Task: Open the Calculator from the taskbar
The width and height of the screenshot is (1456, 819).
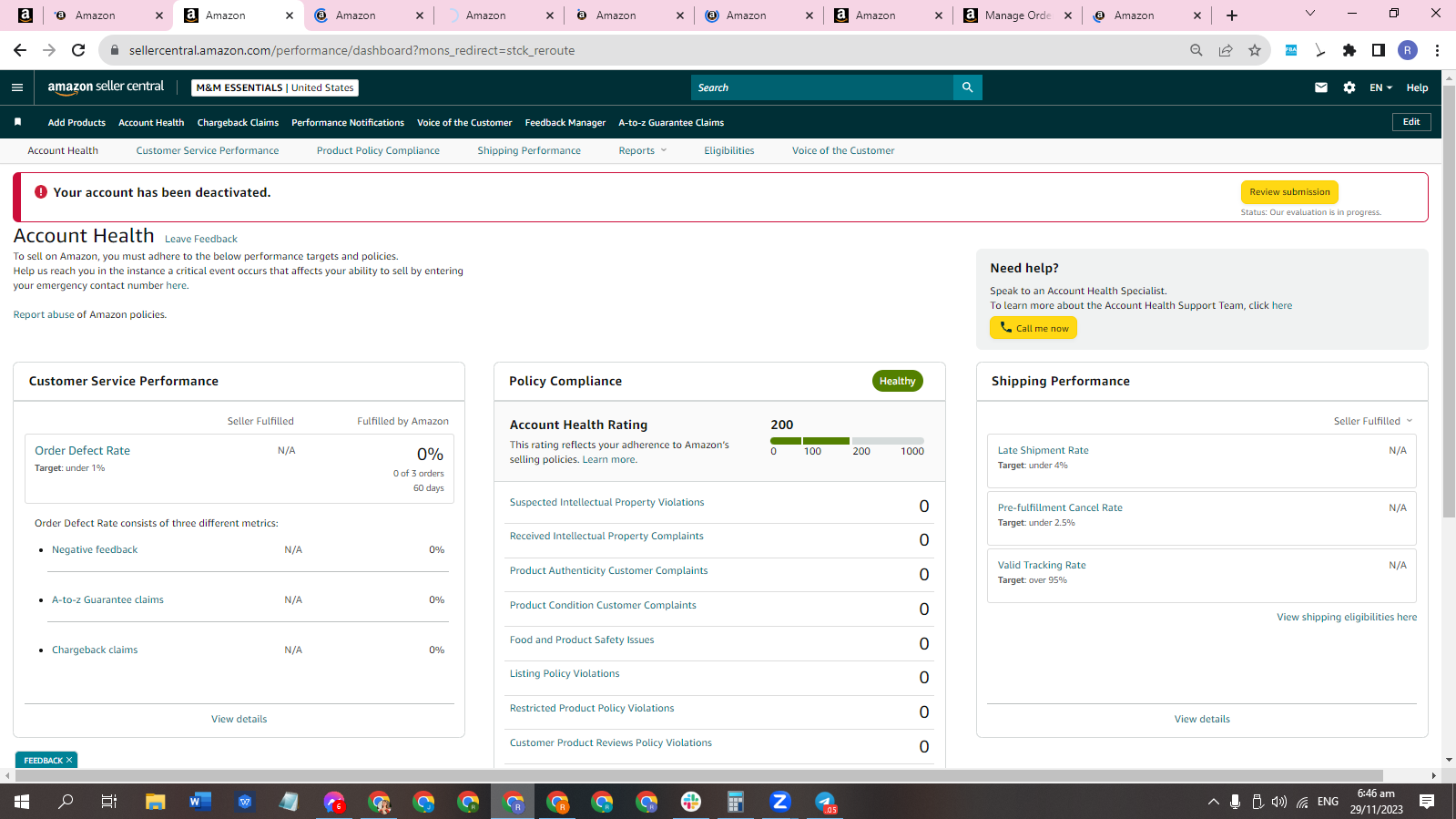Action: 736,802
